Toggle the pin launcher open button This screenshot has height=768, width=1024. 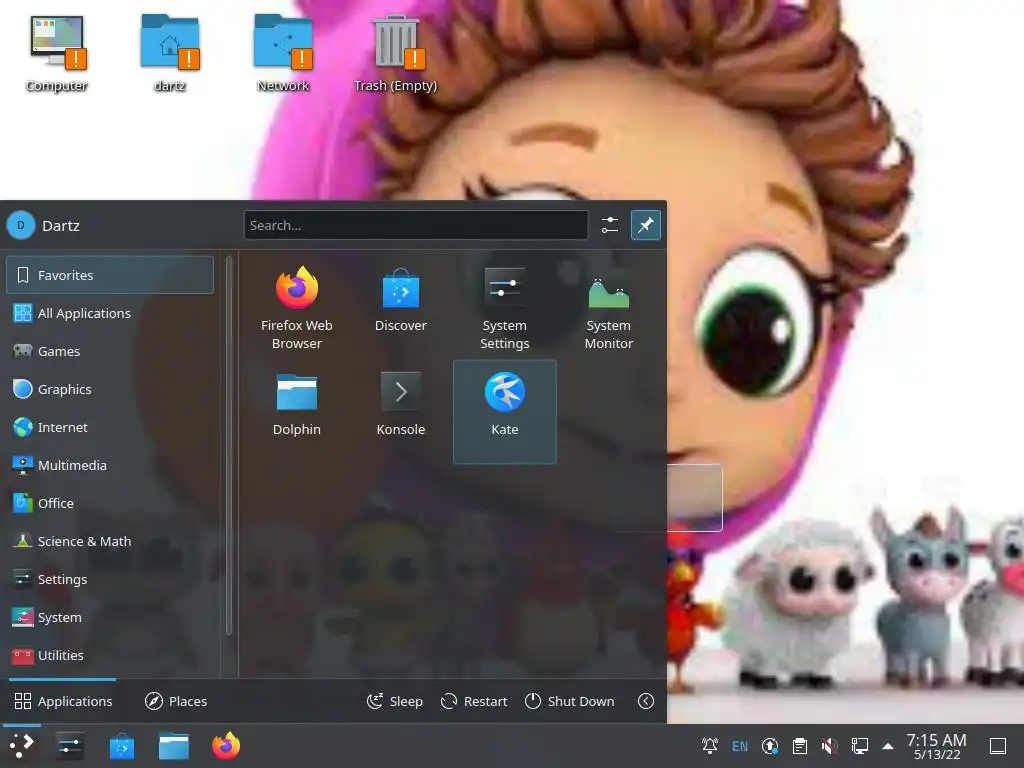pyautogui.click(x=646, y=225)
